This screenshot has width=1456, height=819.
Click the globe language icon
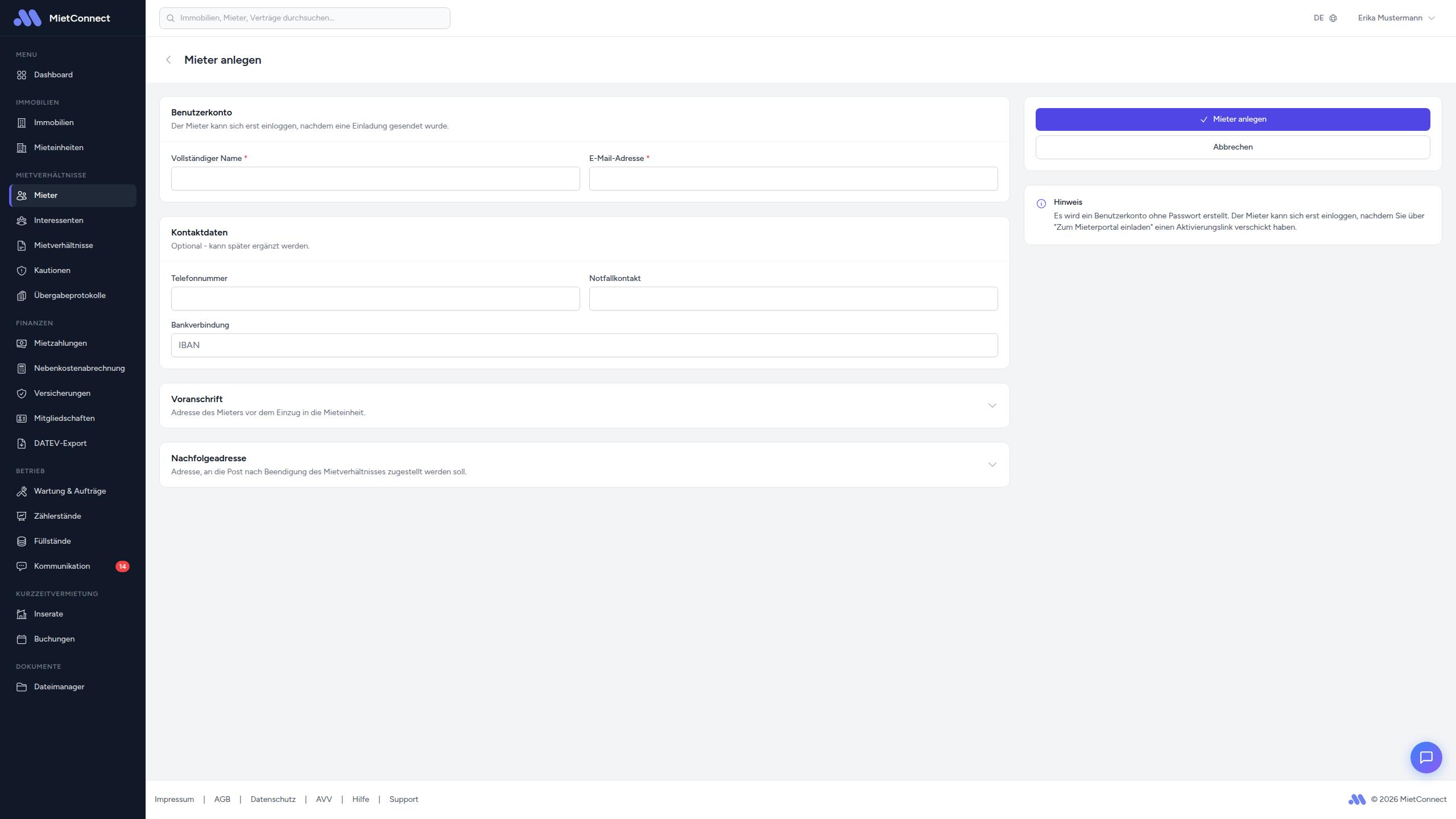1333,18
